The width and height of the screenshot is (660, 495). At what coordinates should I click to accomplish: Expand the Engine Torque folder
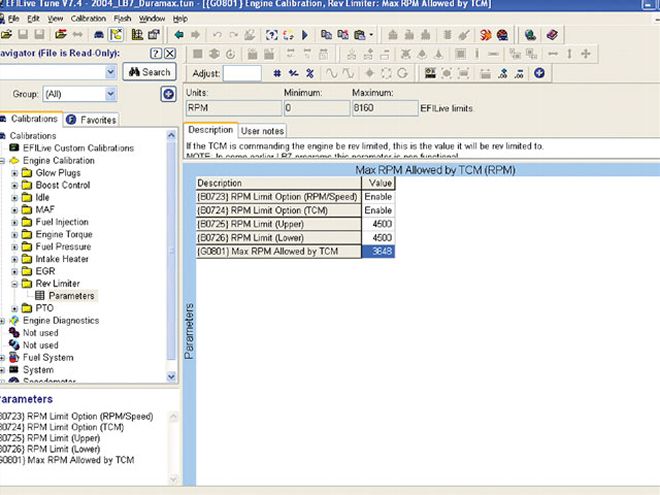point(14,234)
